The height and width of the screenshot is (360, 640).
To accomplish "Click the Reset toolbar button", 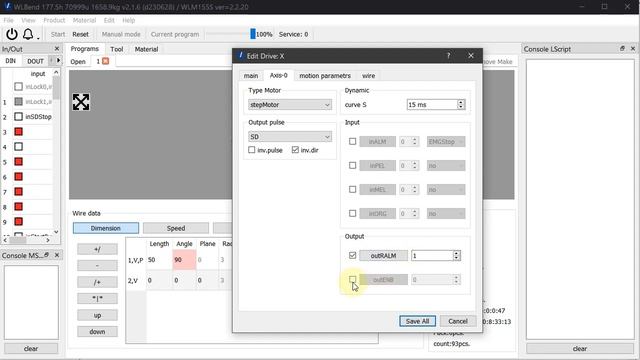I will tap(80, 34).
